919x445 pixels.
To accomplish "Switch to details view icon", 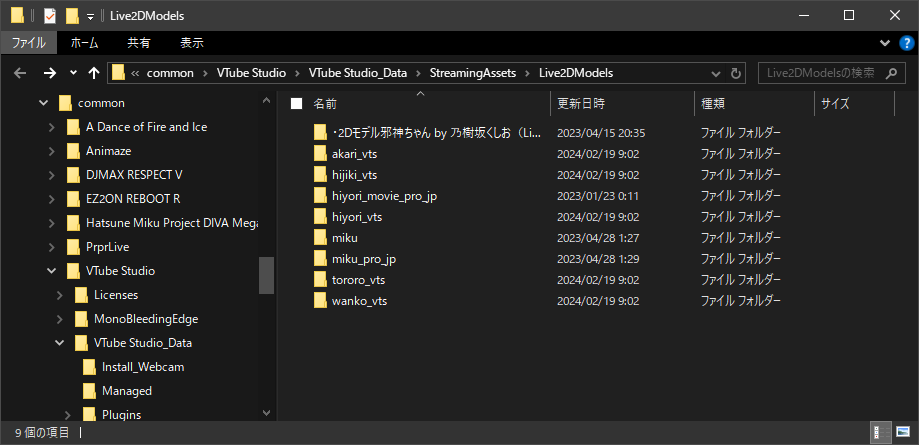I will click(x=882, y=433).
